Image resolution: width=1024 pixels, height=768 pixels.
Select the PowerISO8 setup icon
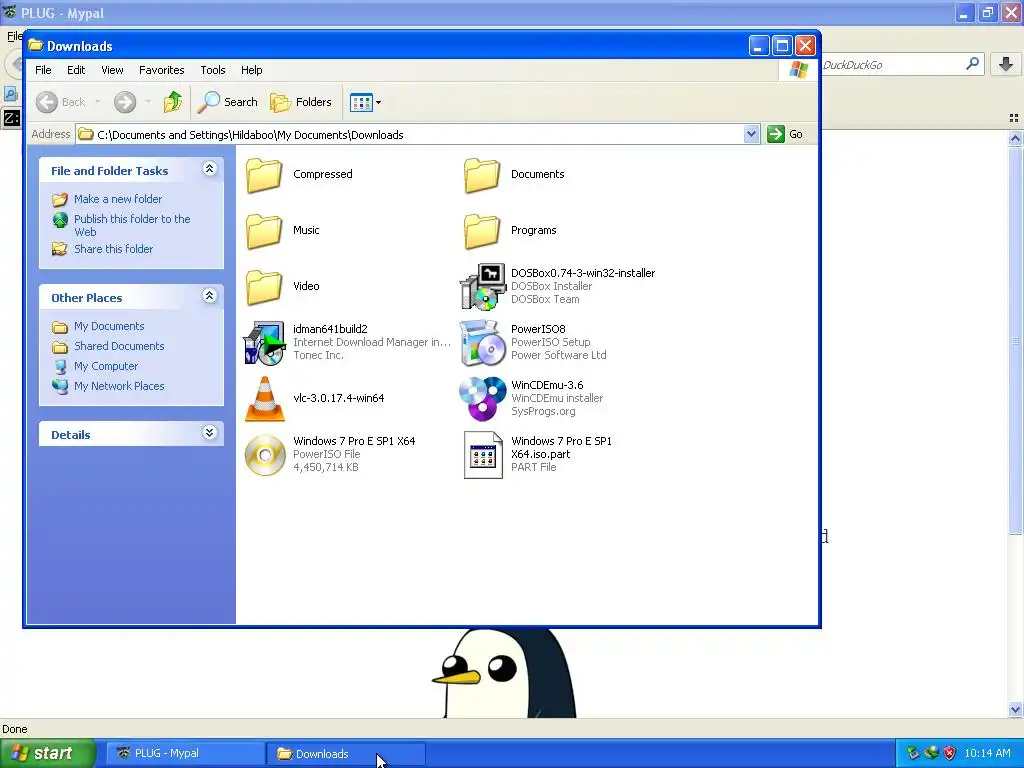click(483, 343)
